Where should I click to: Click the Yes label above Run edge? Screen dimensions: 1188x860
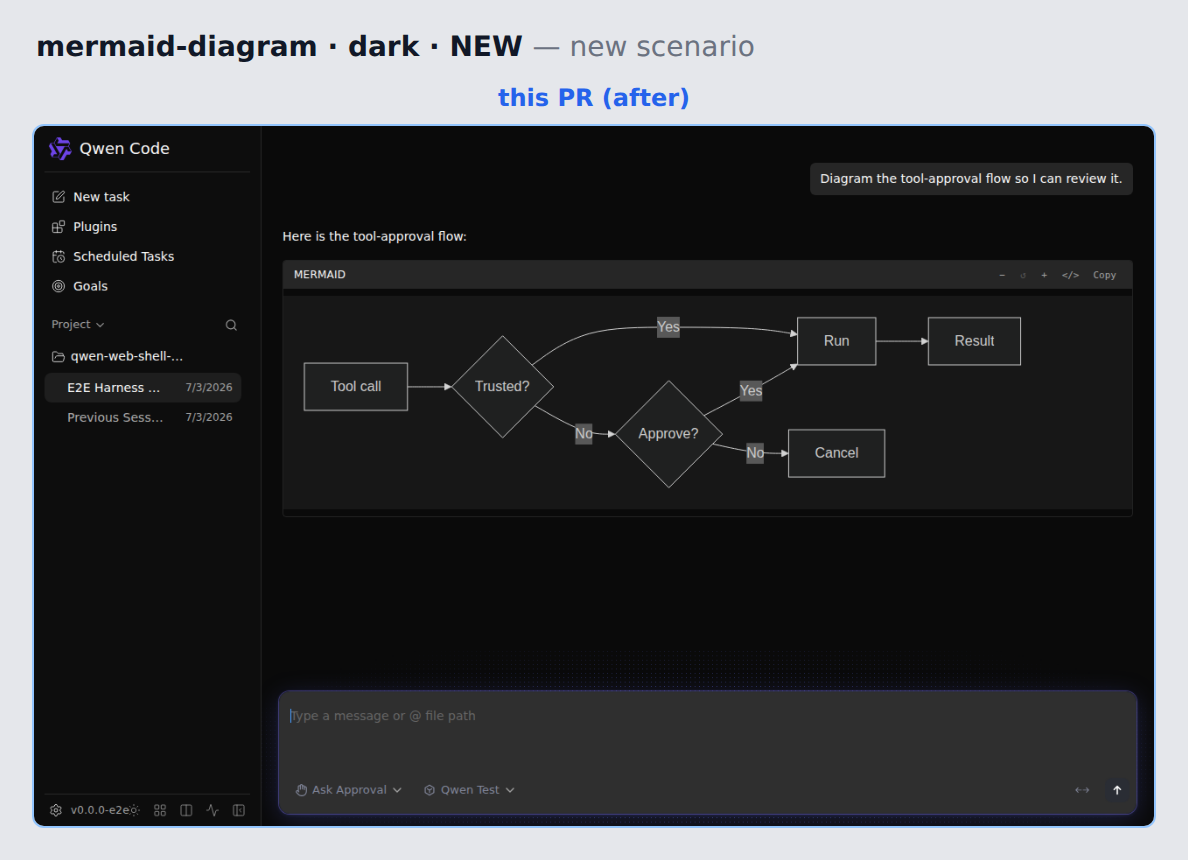[x=668, y=327]
